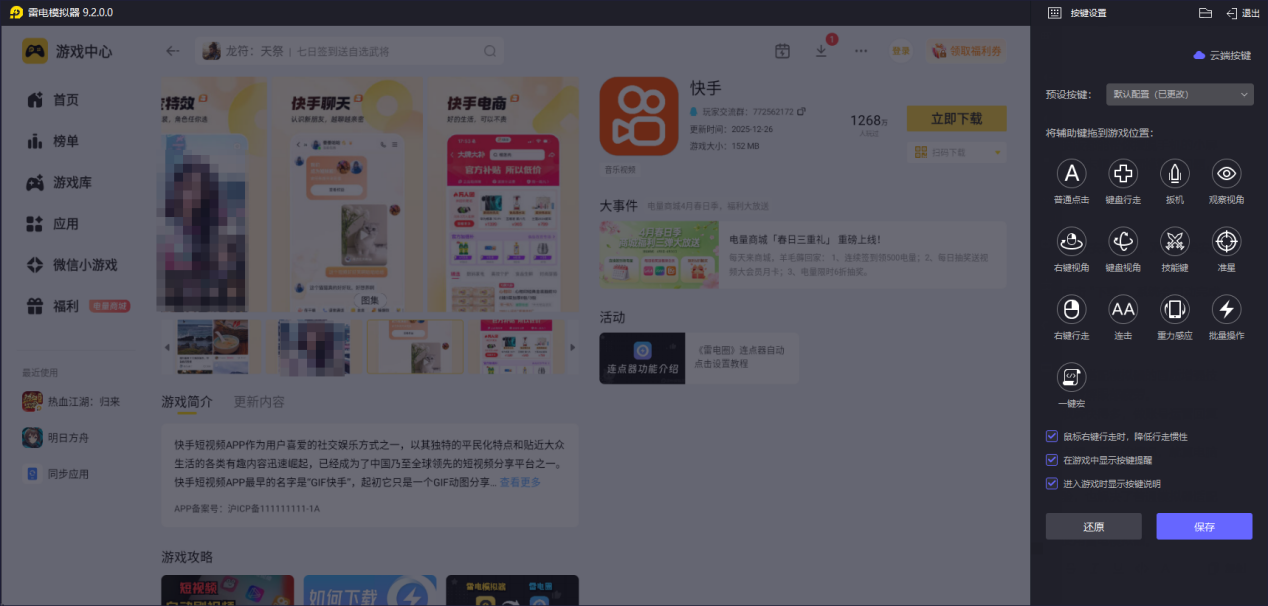Screen dimensions: 1268x606
Task: Click the 音乐视频 tag
Action: (x=620, y=170)
